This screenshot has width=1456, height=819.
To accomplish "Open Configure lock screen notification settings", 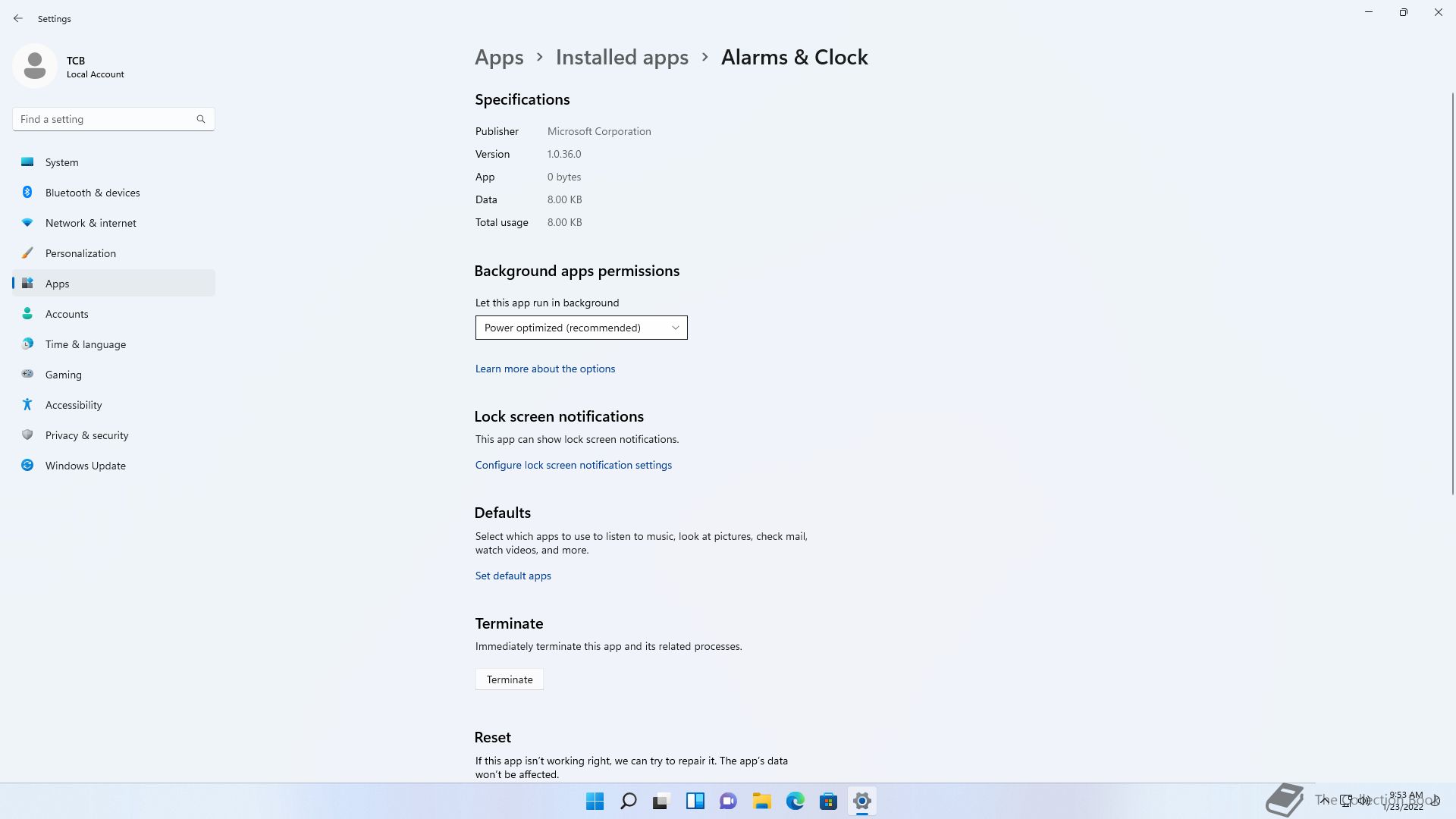I will (573, 465).
